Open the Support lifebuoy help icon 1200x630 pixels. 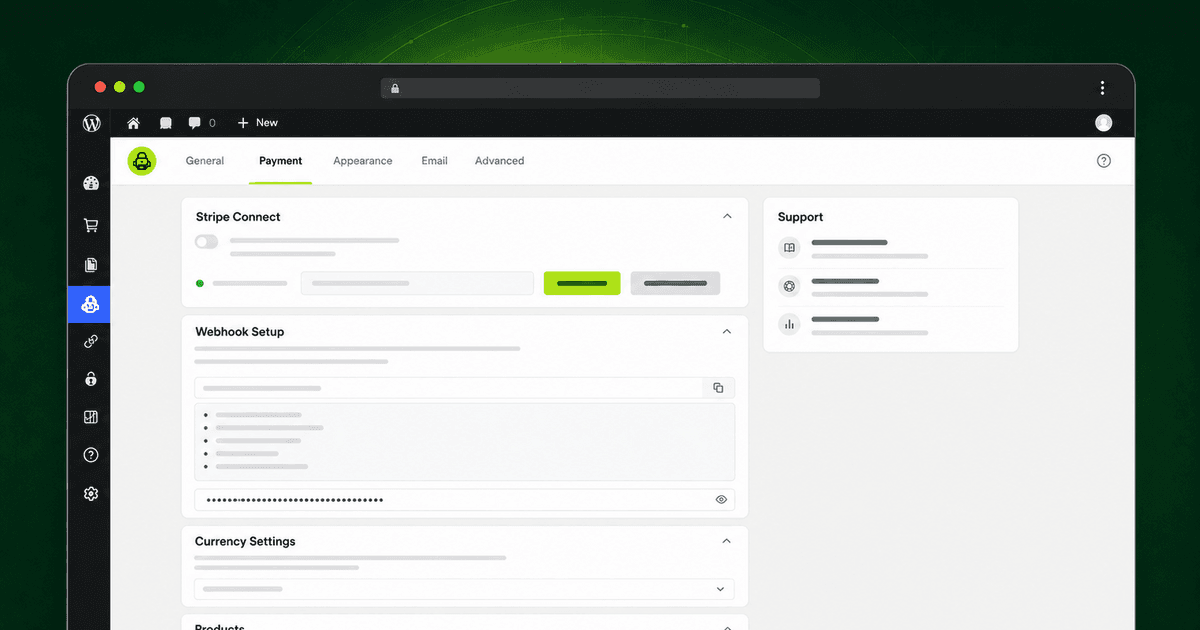789,287
